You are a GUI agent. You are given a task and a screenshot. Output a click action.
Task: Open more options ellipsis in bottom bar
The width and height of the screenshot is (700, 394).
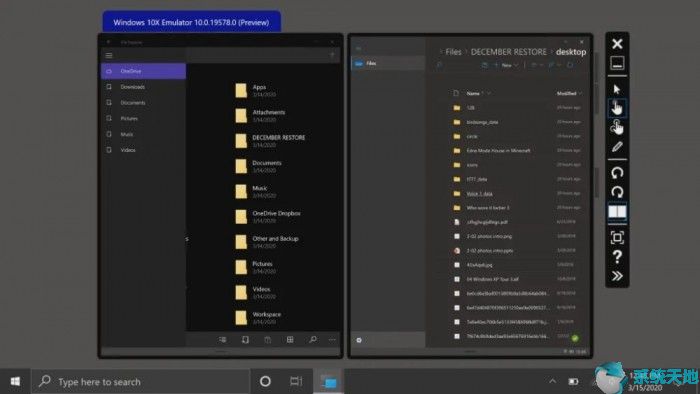[332, 340]
